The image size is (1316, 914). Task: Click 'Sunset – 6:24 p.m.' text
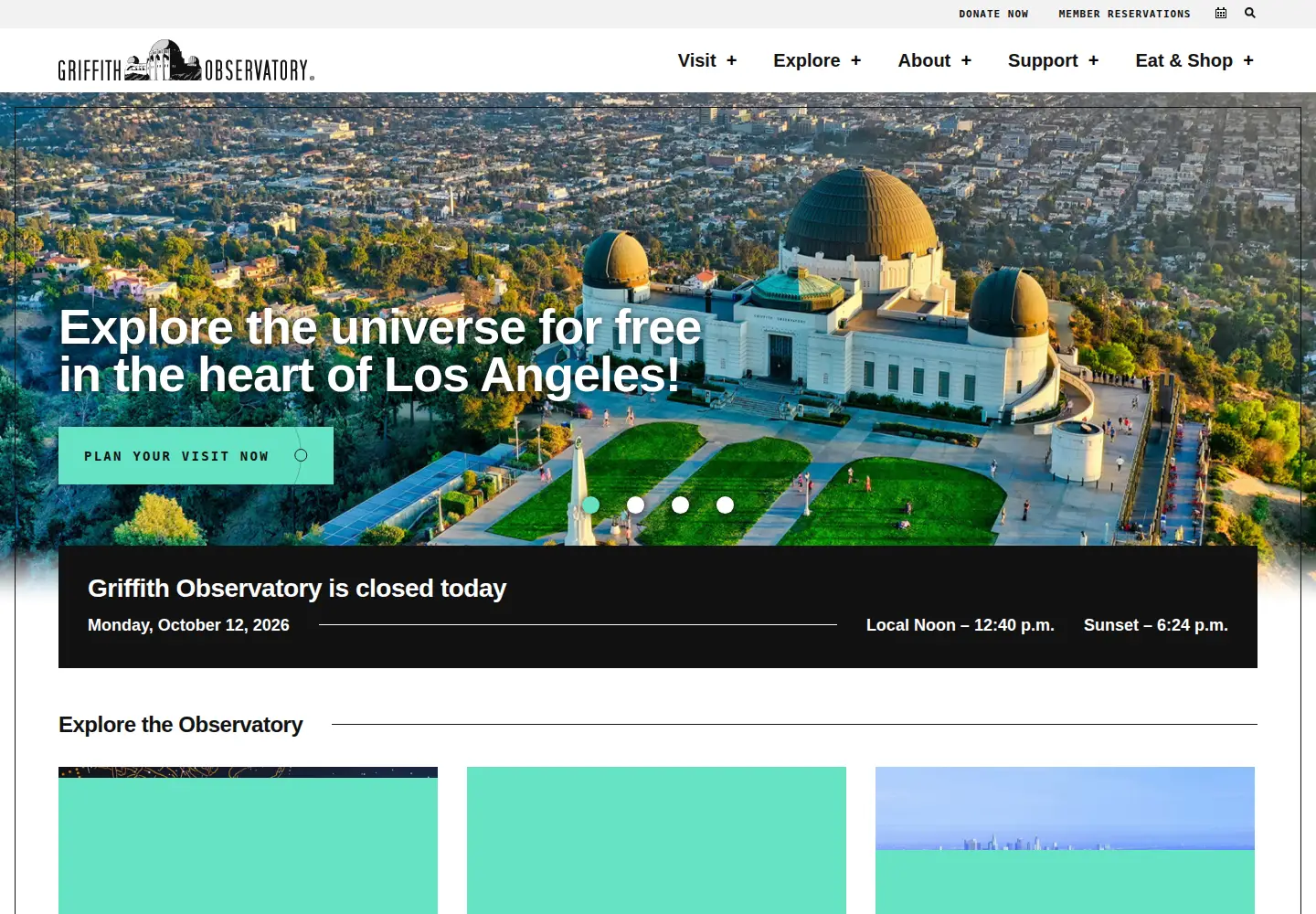tap(1156, 625)
